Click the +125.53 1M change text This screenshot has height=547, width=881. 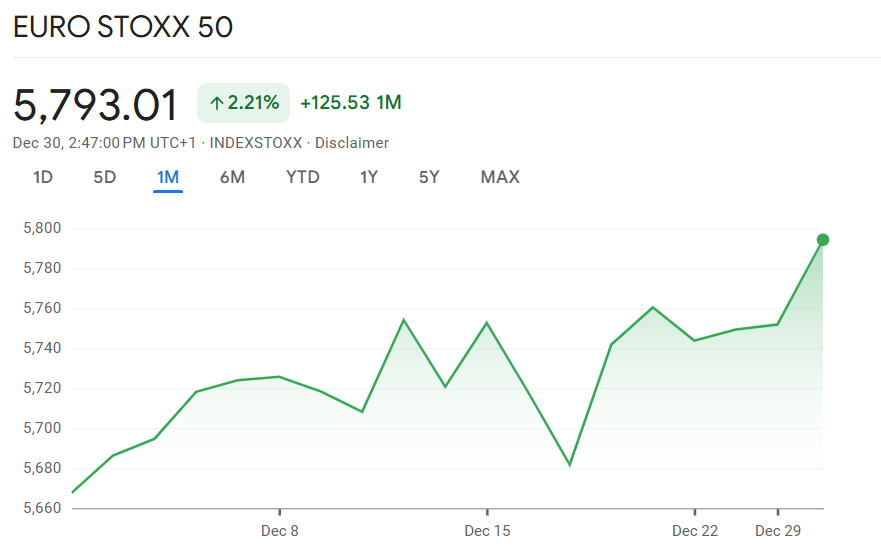coord(351,102)
